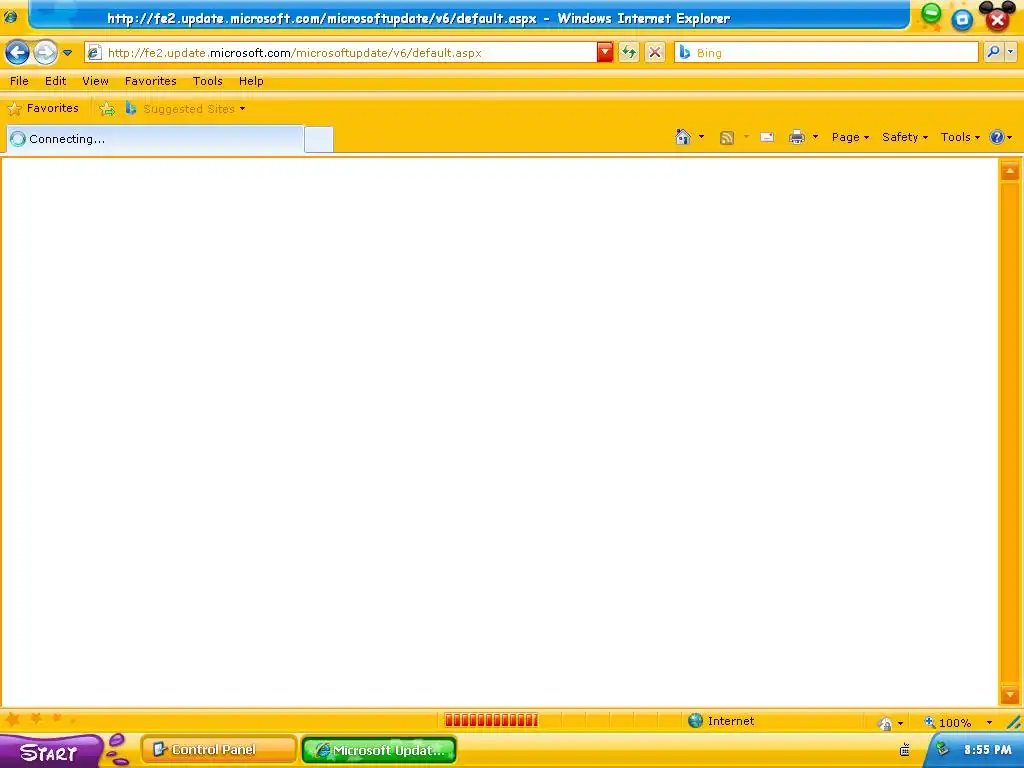Click the Bing icon beside Suggested Sites
Screen dimensions: 1024x768
[131, 108]
